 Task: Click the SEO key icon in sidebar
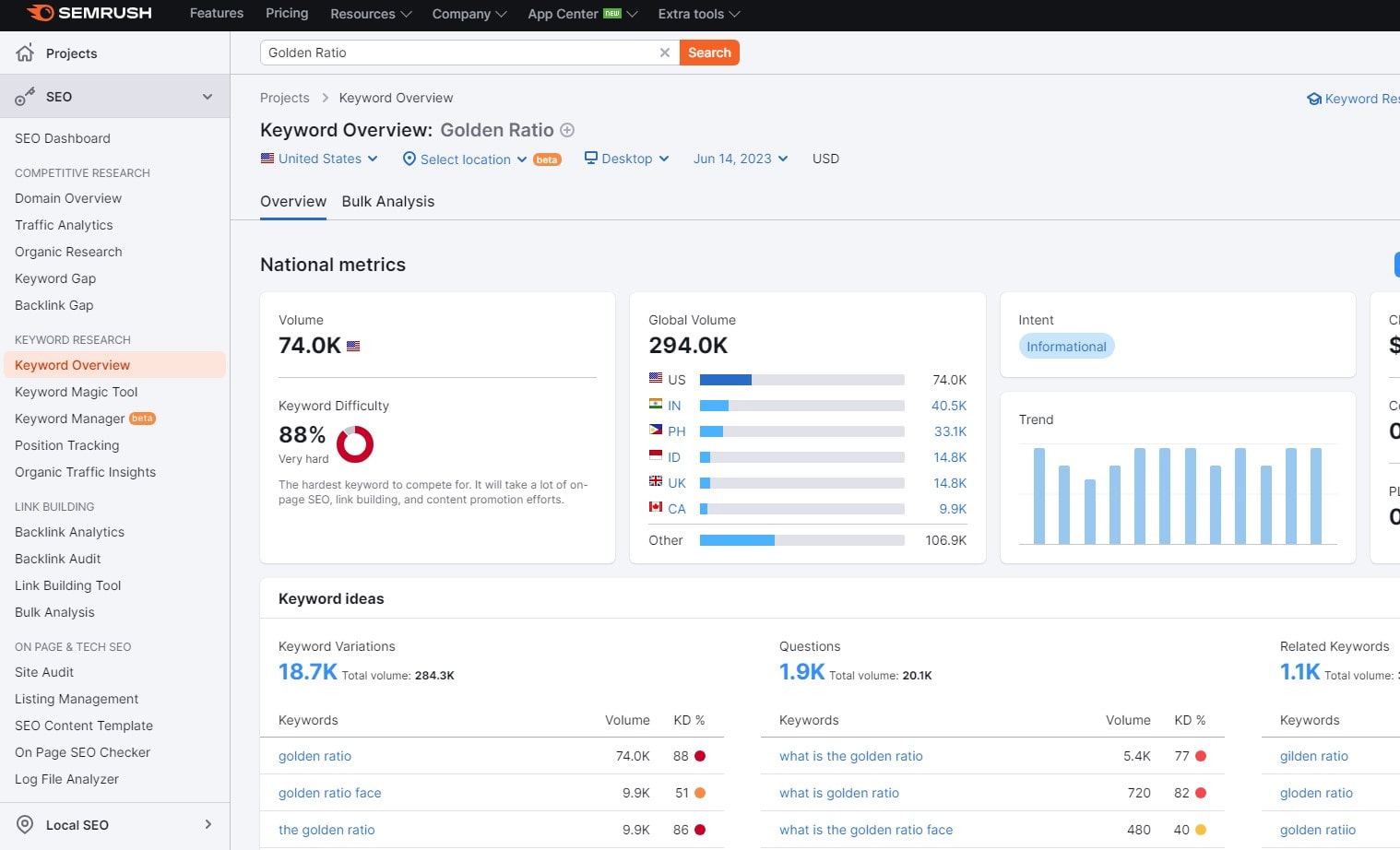pyautogui.click(x=25, y=97)
